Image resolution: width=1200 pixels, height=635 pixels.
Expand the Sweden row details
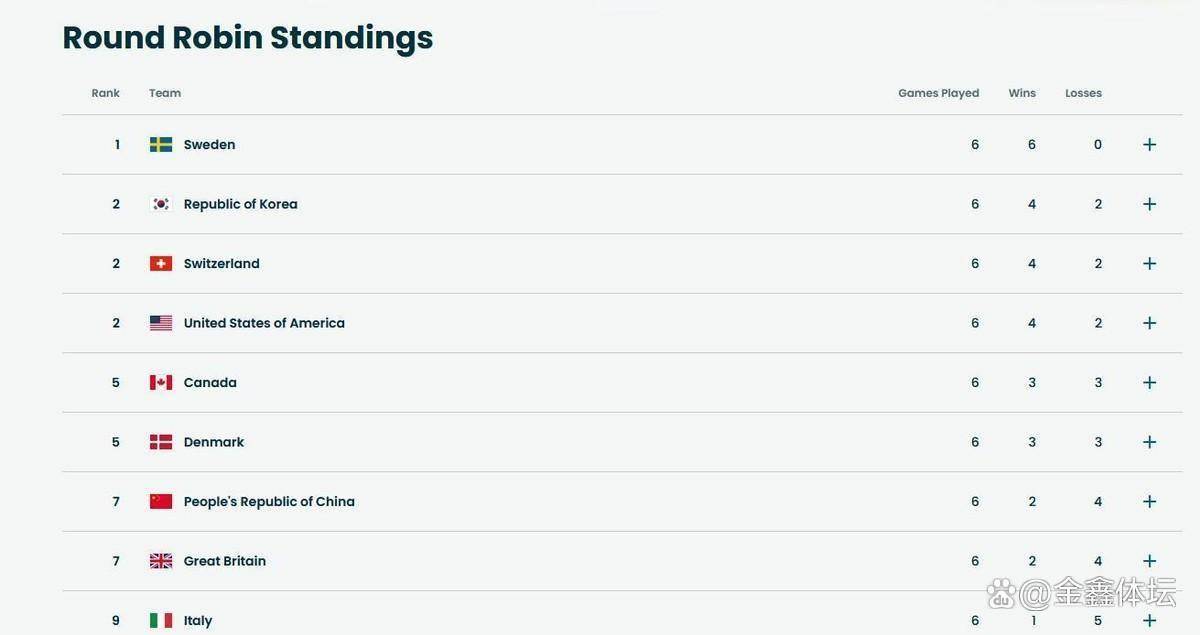click(1150, 145)
